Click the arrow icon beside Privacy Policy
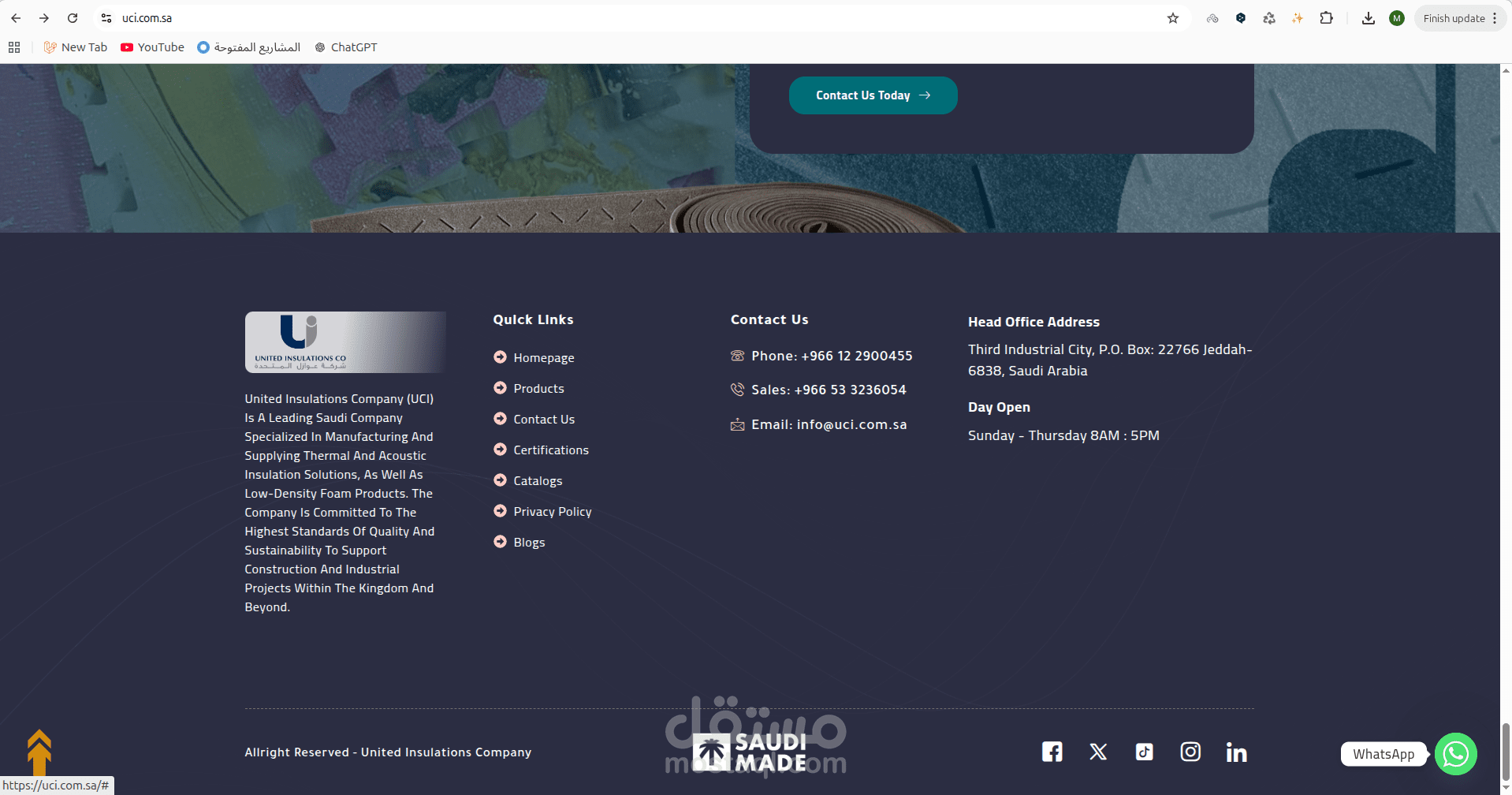Image resolution: width=1512 pixels, height=795 pixels. coord(500,510)
